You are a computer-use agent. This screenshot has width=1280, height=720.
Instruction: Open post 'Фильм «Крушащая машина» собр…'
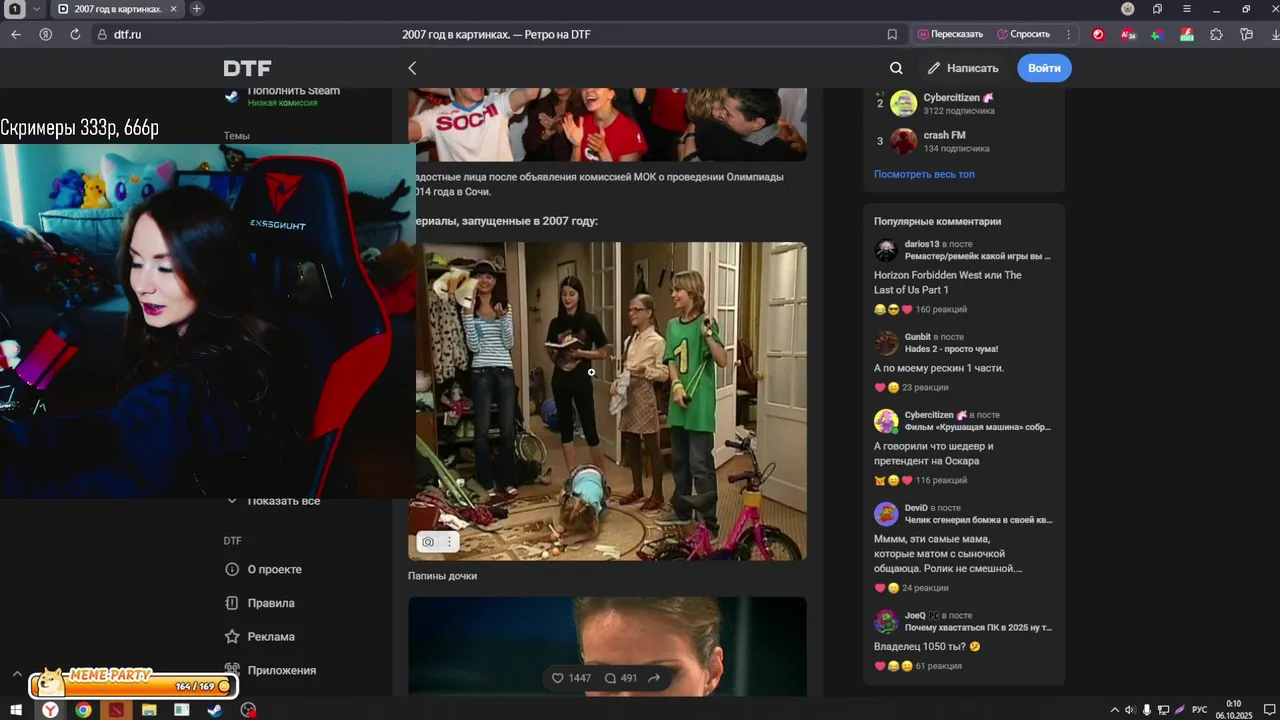click(978, 427)
